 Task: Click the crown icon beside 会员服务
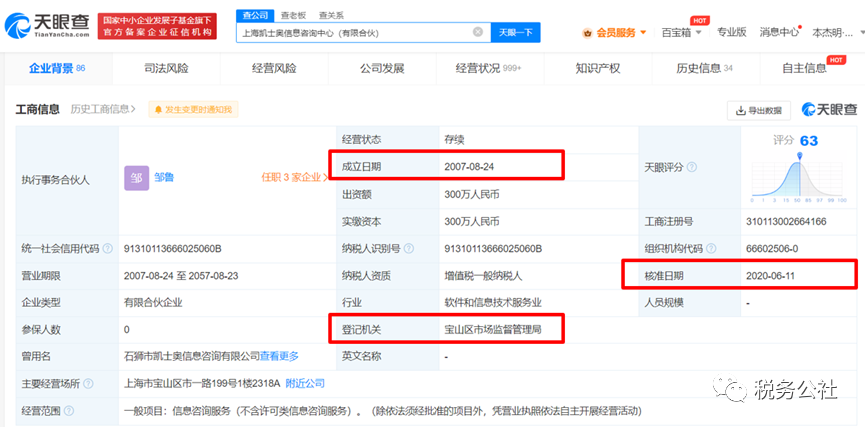(x=588, y=33)
